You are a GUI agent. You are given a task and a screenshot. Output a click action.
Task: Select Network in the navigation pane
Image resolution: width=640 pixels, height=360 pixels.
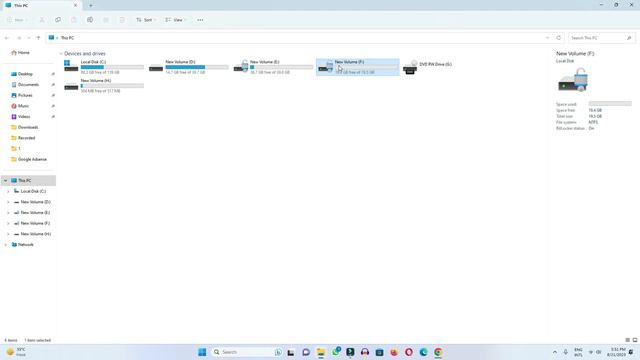pos(25,244)
